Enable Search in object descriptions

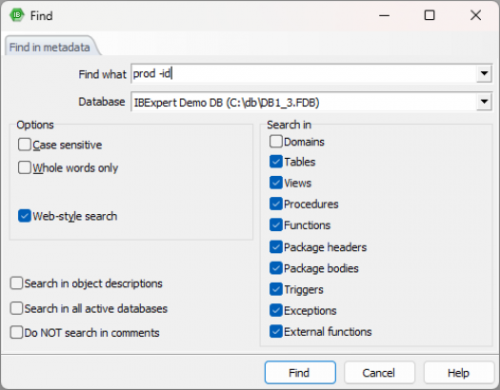pyautogui.click(x=16, y=283)
